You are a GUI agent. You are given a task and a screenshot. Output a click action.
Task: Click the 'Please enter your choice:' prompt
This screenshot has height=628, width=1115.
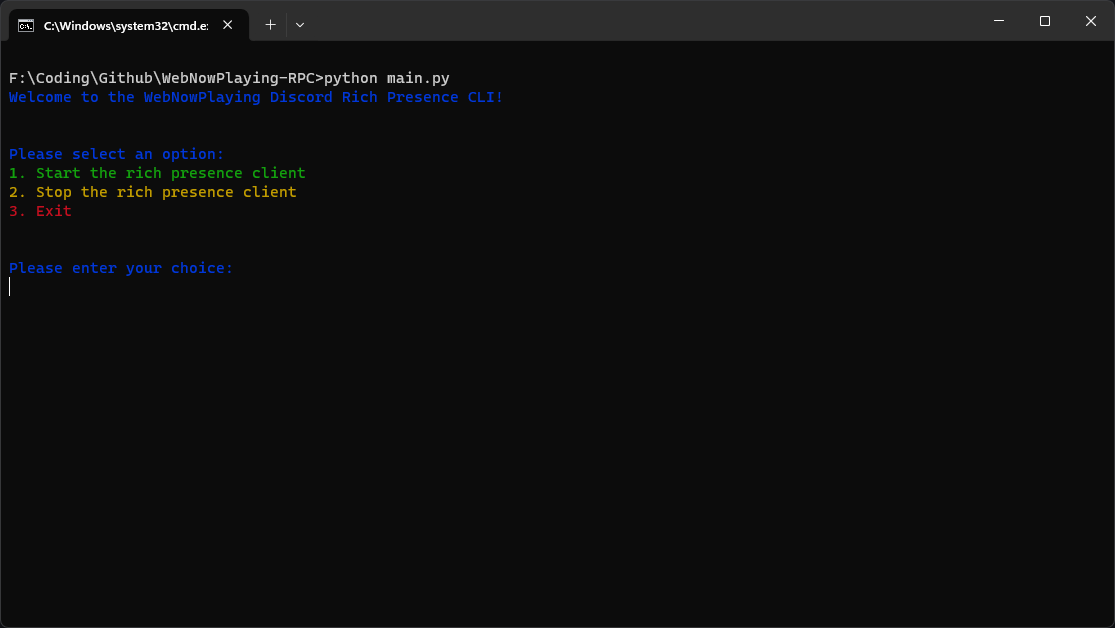121,268
